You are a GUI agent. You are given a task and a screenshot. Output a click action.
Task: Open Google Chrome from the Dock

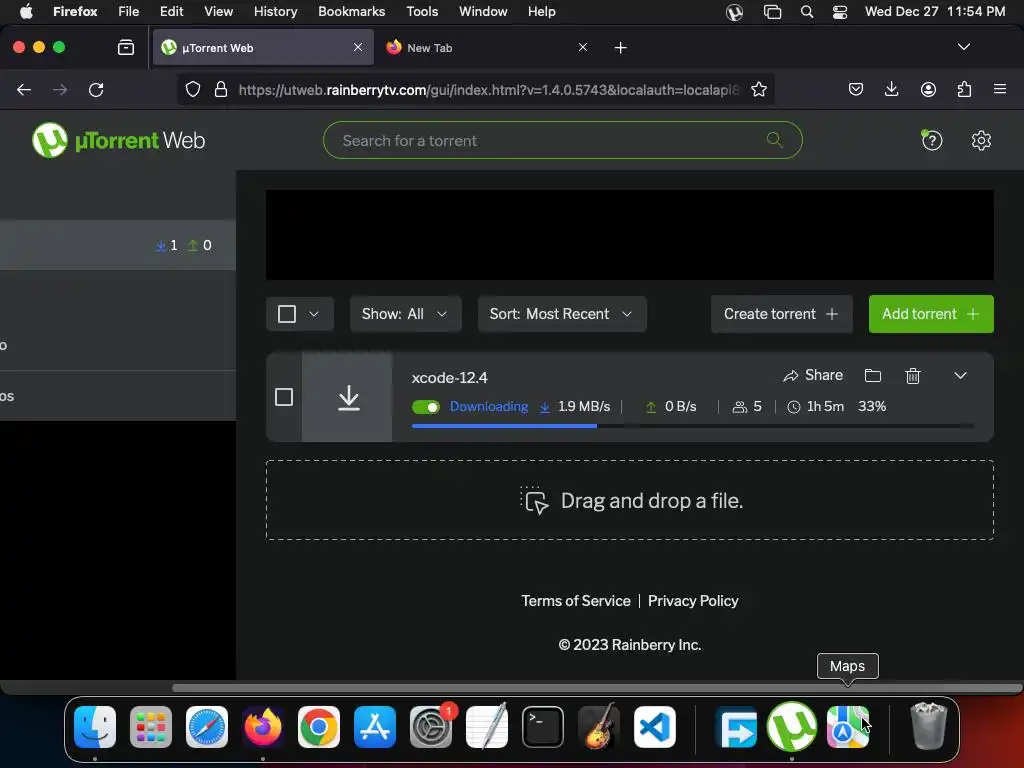[x=319, y=727]
